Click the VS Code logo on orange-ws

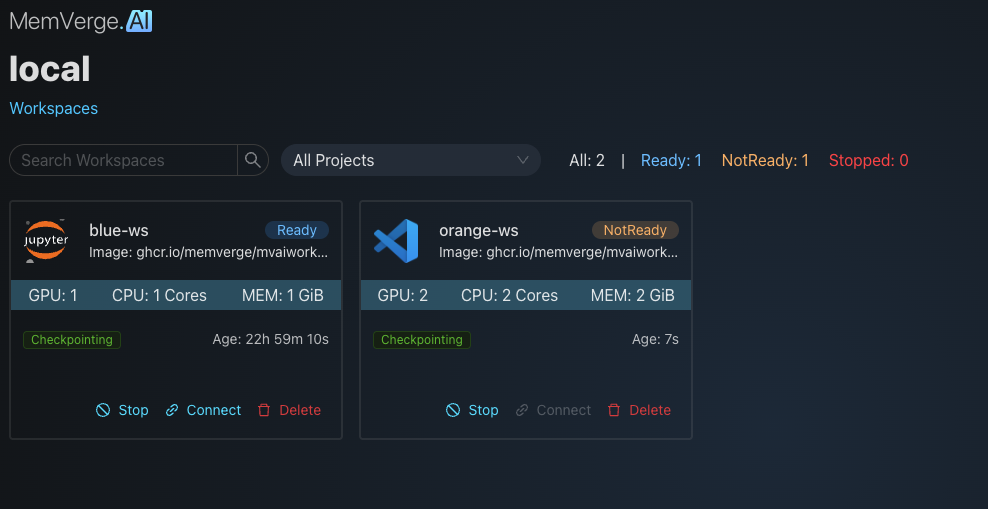point(396,241)
